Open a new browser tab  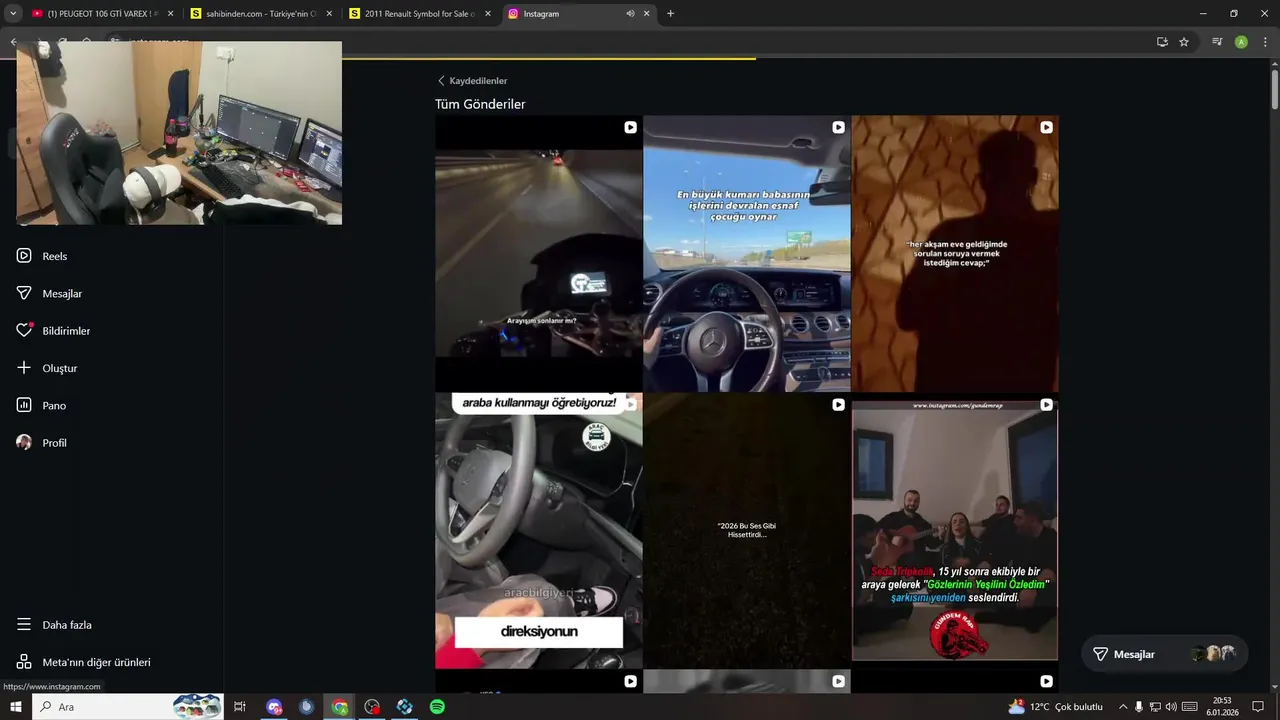click(670, 14)
